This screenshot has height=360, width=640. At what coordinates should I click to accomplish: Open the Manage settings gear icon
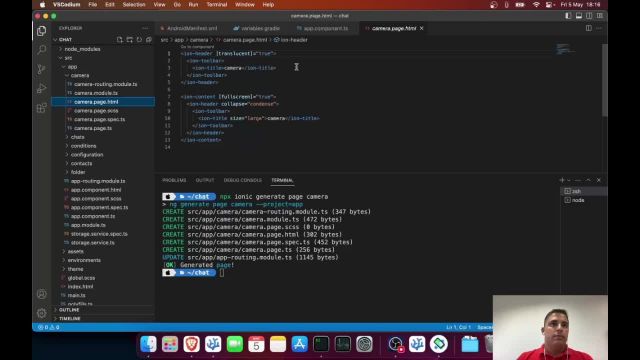click(x=42, y=313)
